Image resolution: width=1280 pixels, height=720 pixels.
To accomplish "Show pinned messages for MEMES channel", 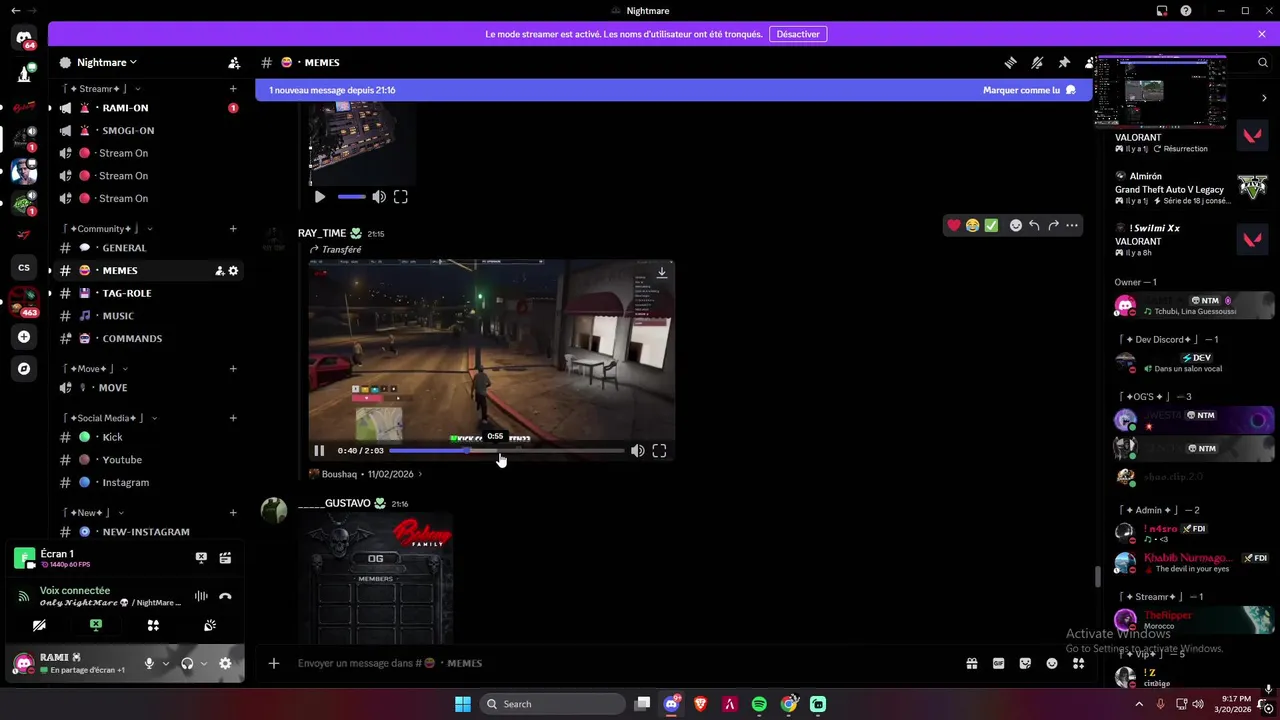I will [1064, 62].
